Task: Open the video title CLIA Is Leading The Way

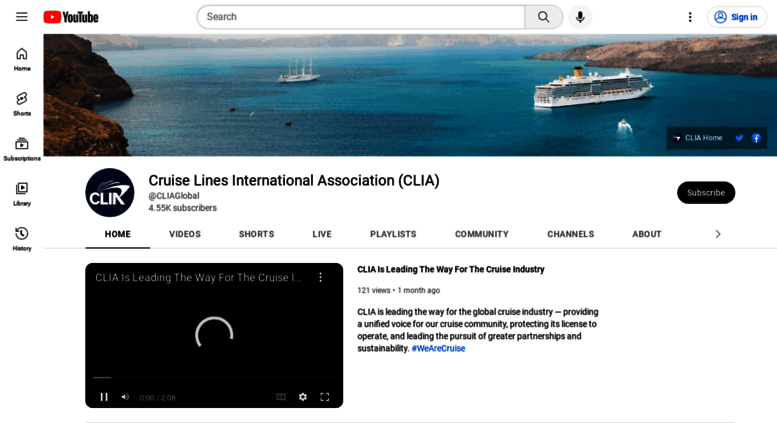Action: (x=451, y=269)
